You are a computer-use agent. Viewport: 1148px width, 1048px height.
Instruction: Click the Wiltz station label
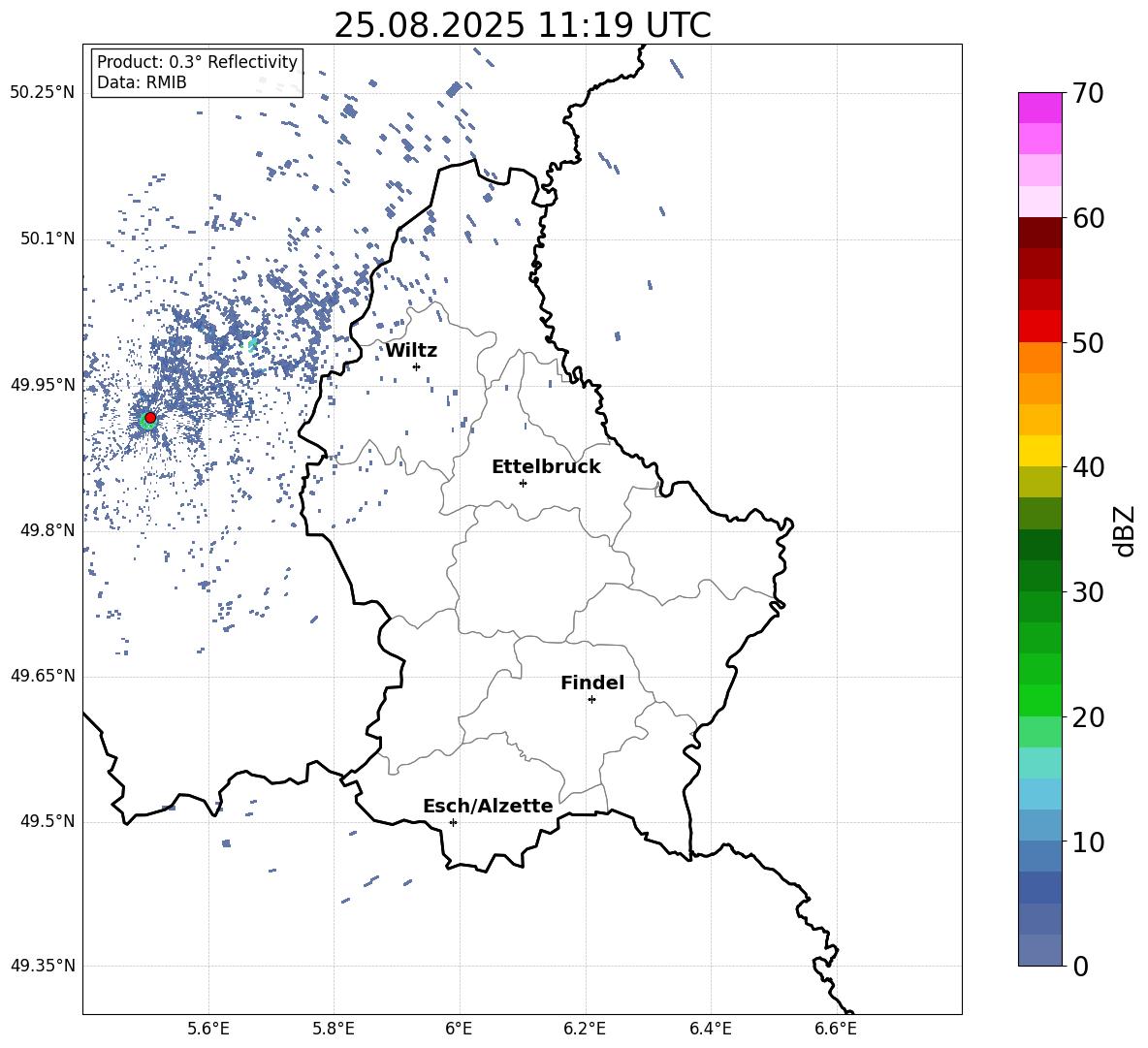[x=411, y=351]
